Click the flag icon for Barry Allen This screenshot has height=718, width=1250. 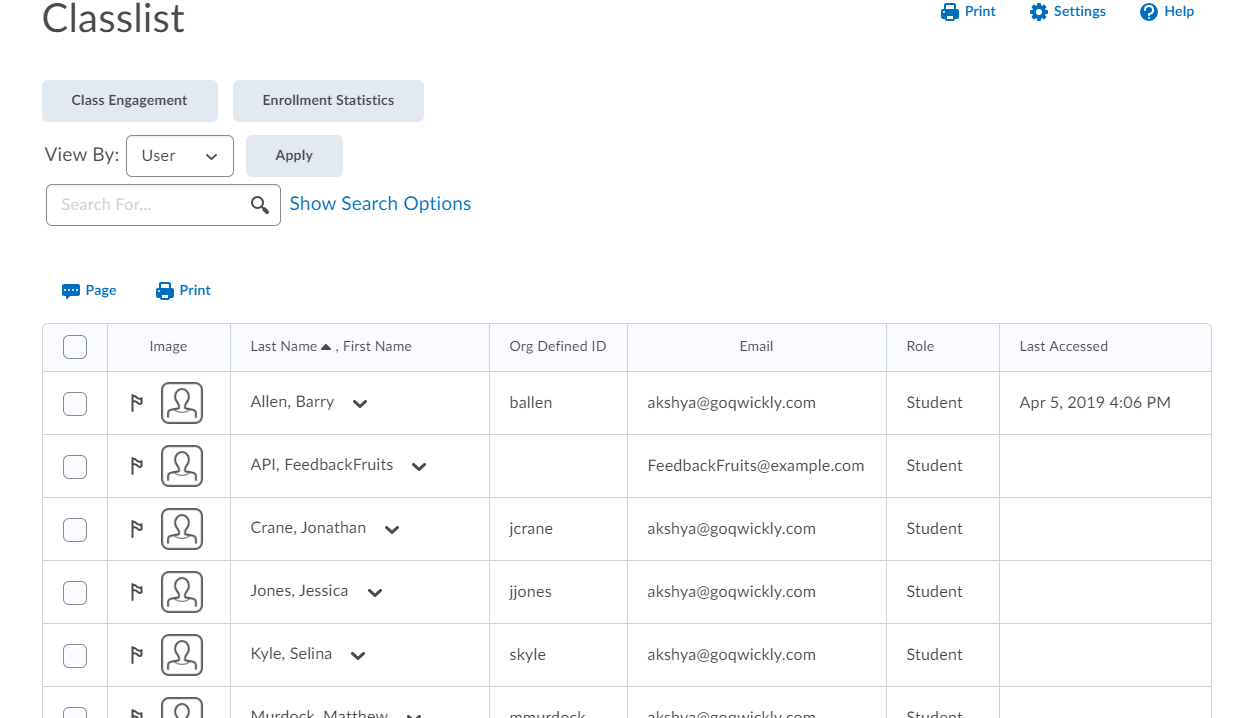[137, 403]
